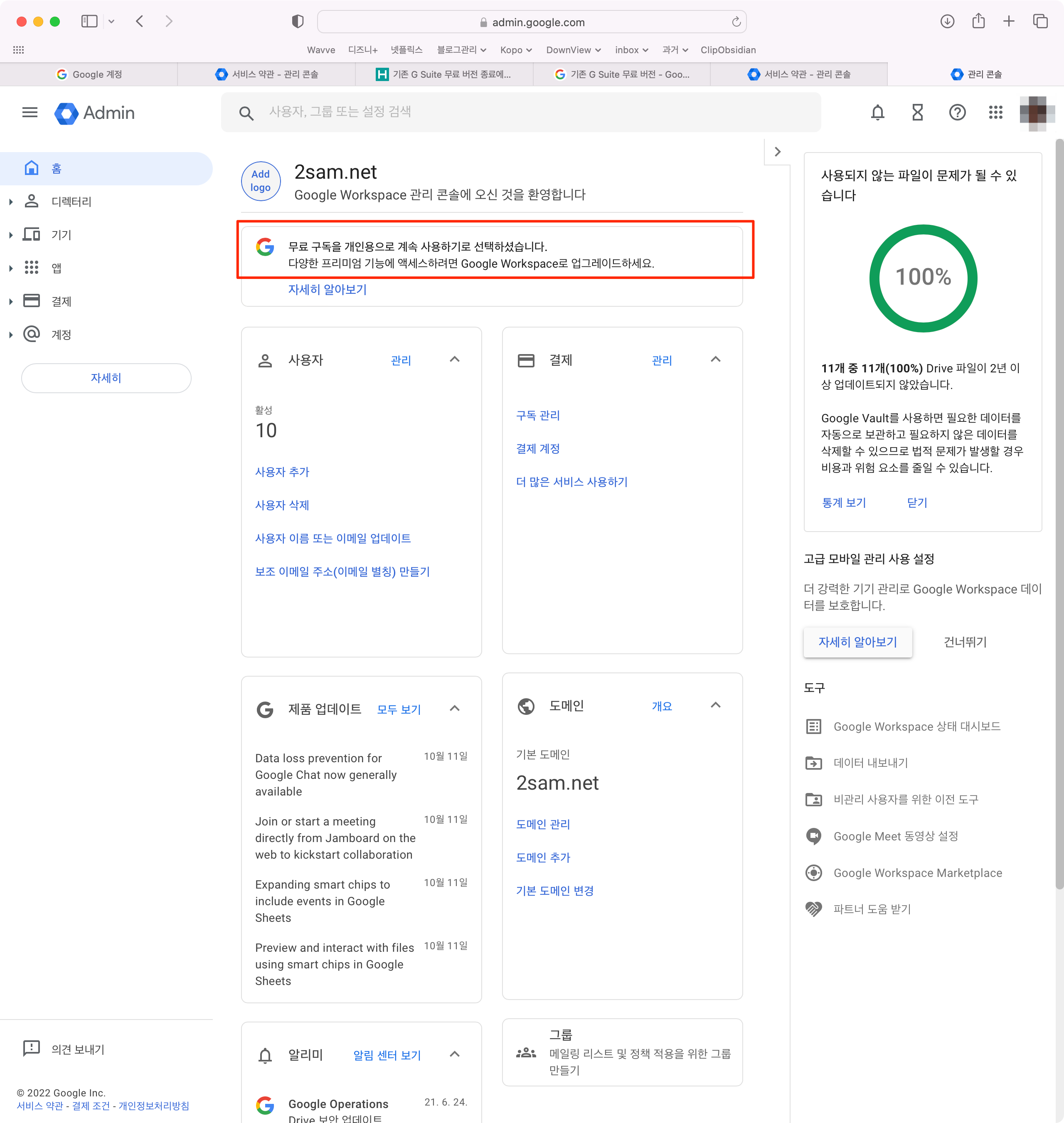The height and width of the screenshot is (1123, 1064).
Task: Click the hamburger main menu icon
Action: point(30,112)
